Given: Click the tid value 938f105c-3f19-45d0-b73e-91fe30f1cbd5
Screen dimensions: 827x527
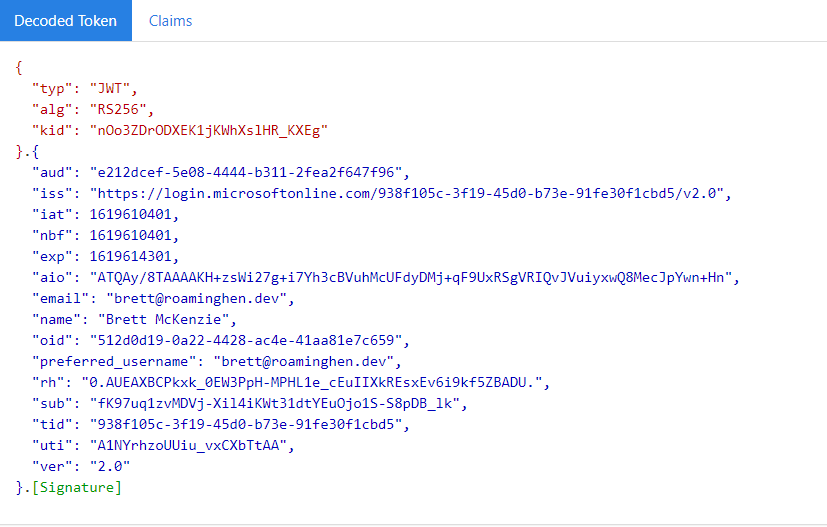Looking at the screenshot, I should [x=246, y=425].
